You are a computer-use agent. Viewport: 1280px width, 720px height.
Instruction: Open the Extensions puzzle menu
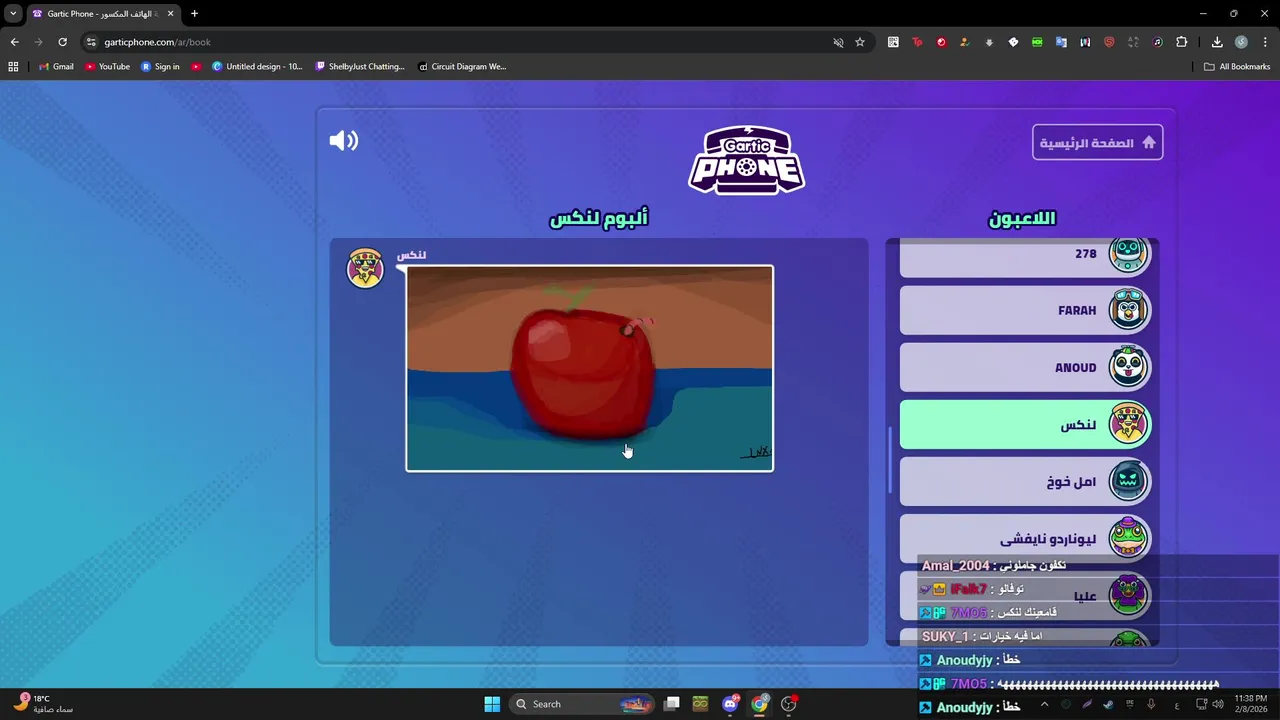click(x=1181, y=42)
